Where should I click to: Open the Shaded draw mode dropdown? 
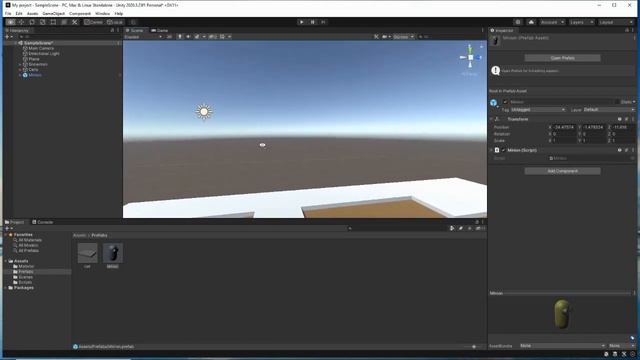143,37
